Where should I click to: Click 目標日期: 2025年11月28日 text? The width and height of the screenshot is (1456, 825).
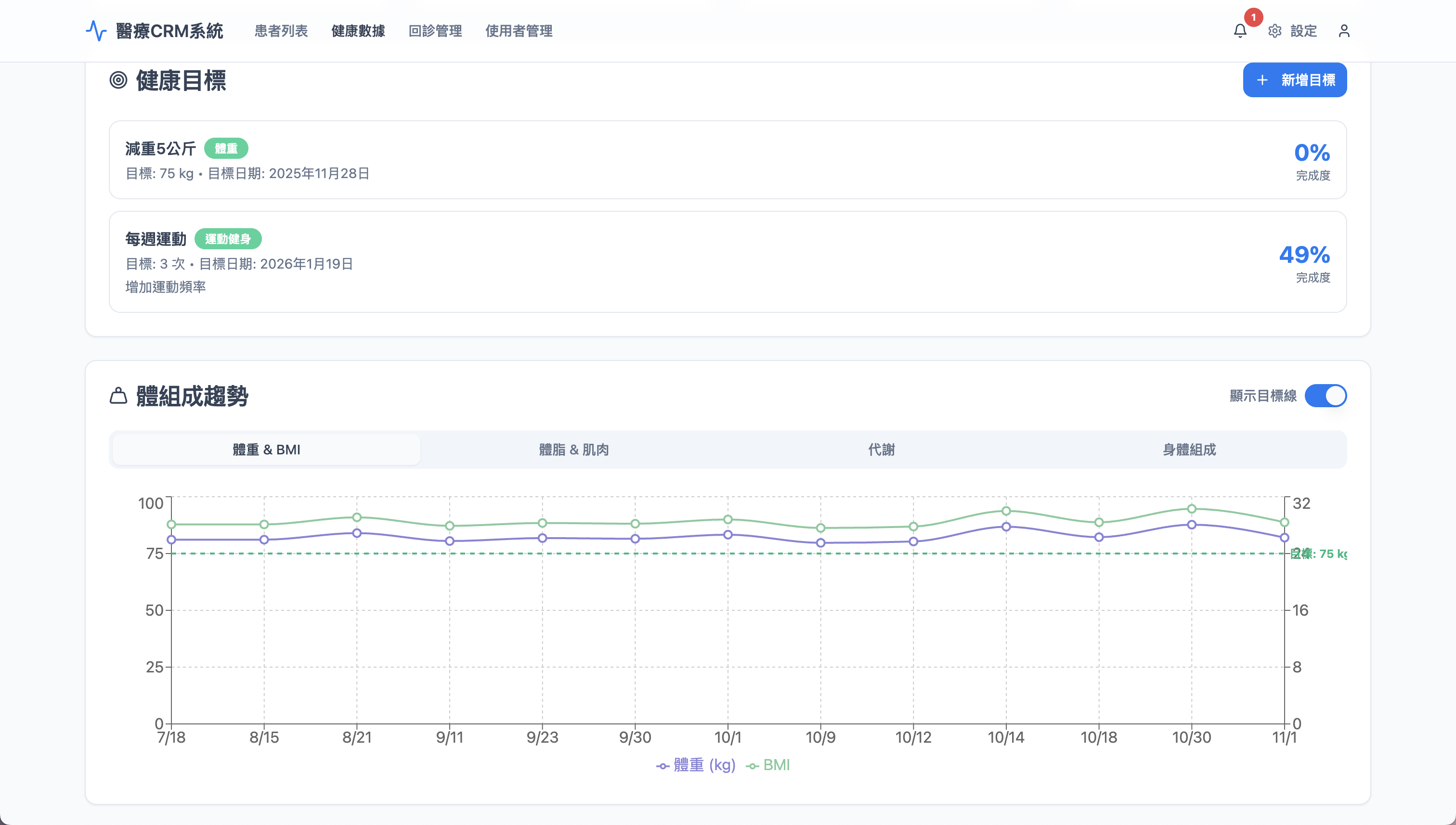point(288,173)
